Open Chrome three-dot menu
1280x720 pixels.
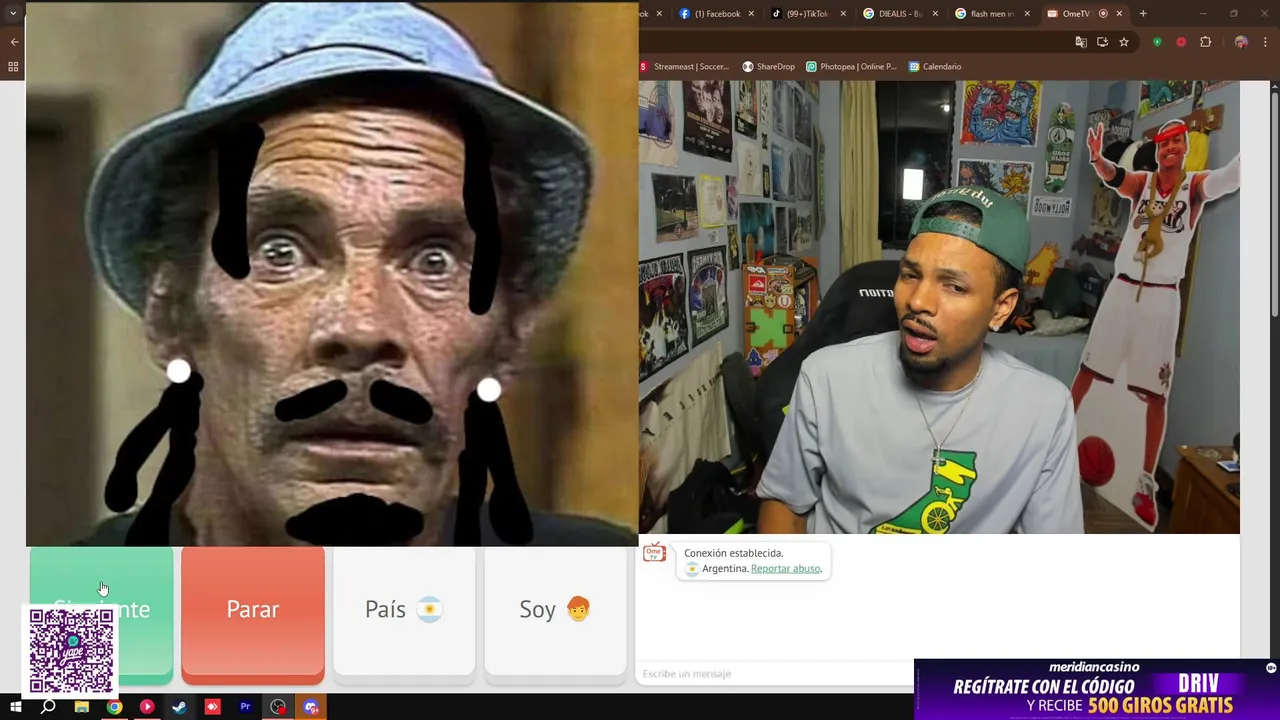tap(1266, 42)
